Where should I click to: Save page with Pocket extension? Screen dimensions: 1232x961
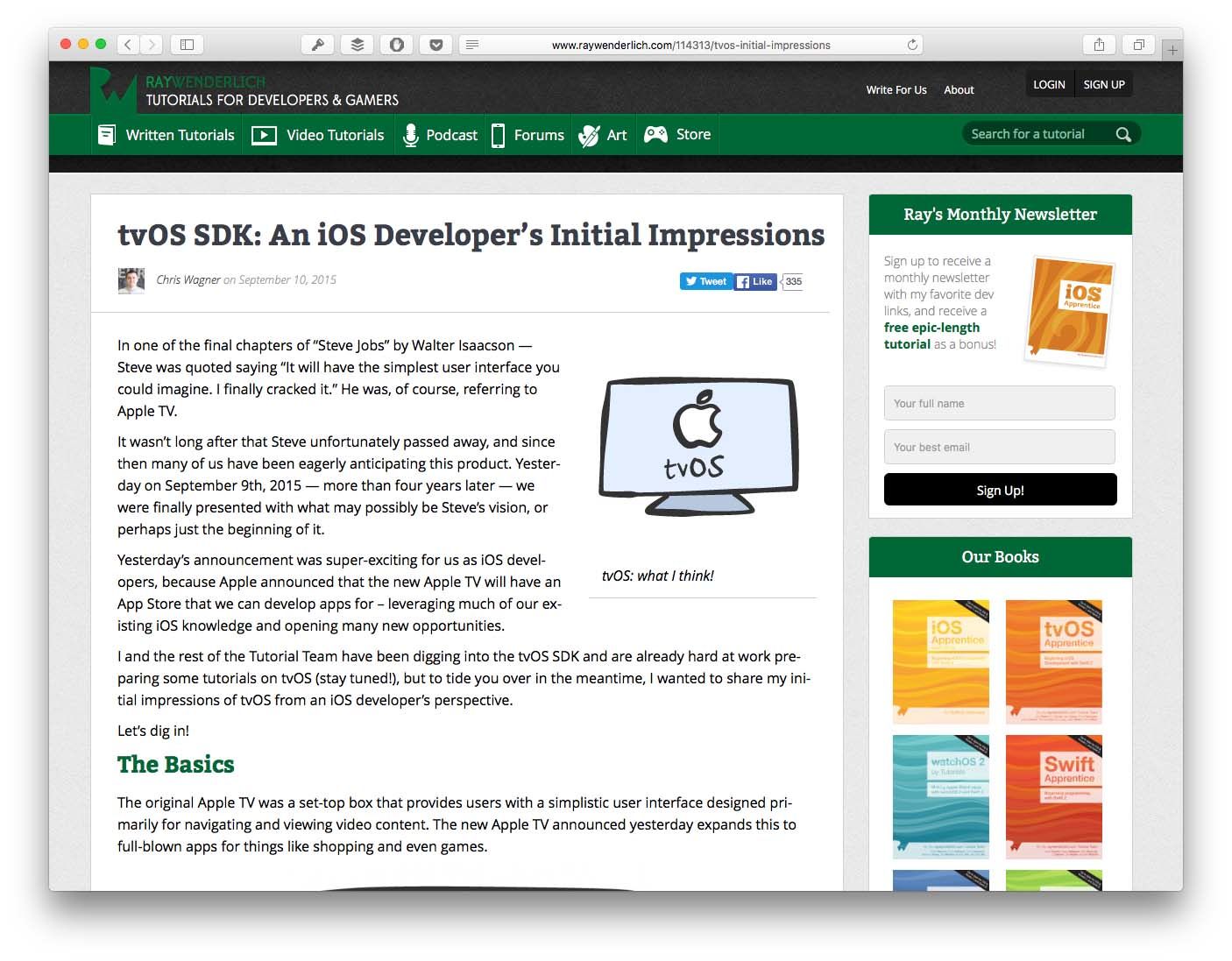tap(436, 44)
